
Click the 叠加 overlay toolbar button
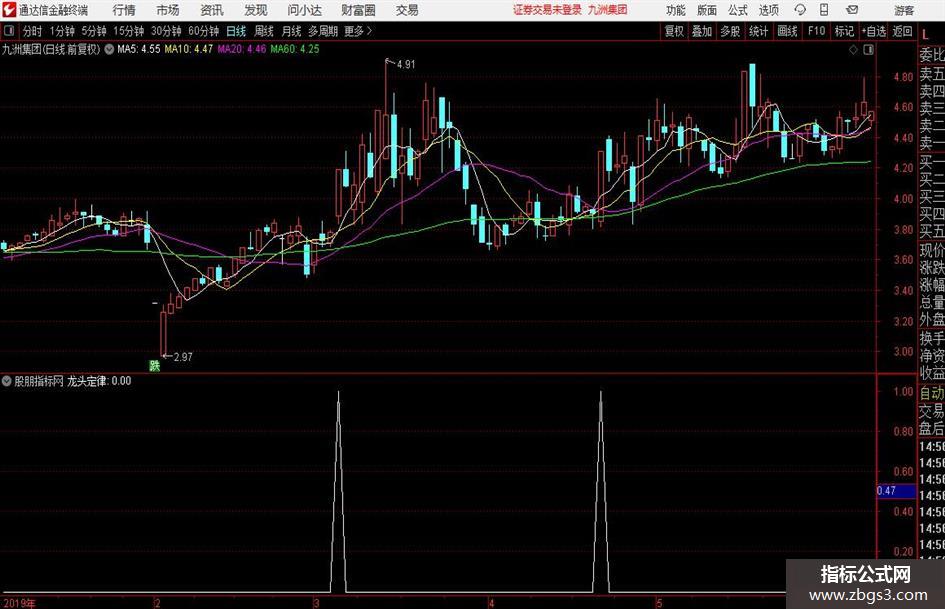point(702,31)
